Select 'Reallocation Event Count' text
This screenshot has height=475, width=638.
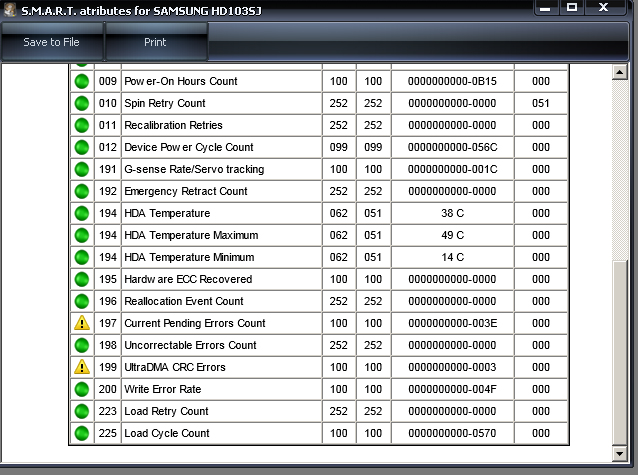coord(184,301)
